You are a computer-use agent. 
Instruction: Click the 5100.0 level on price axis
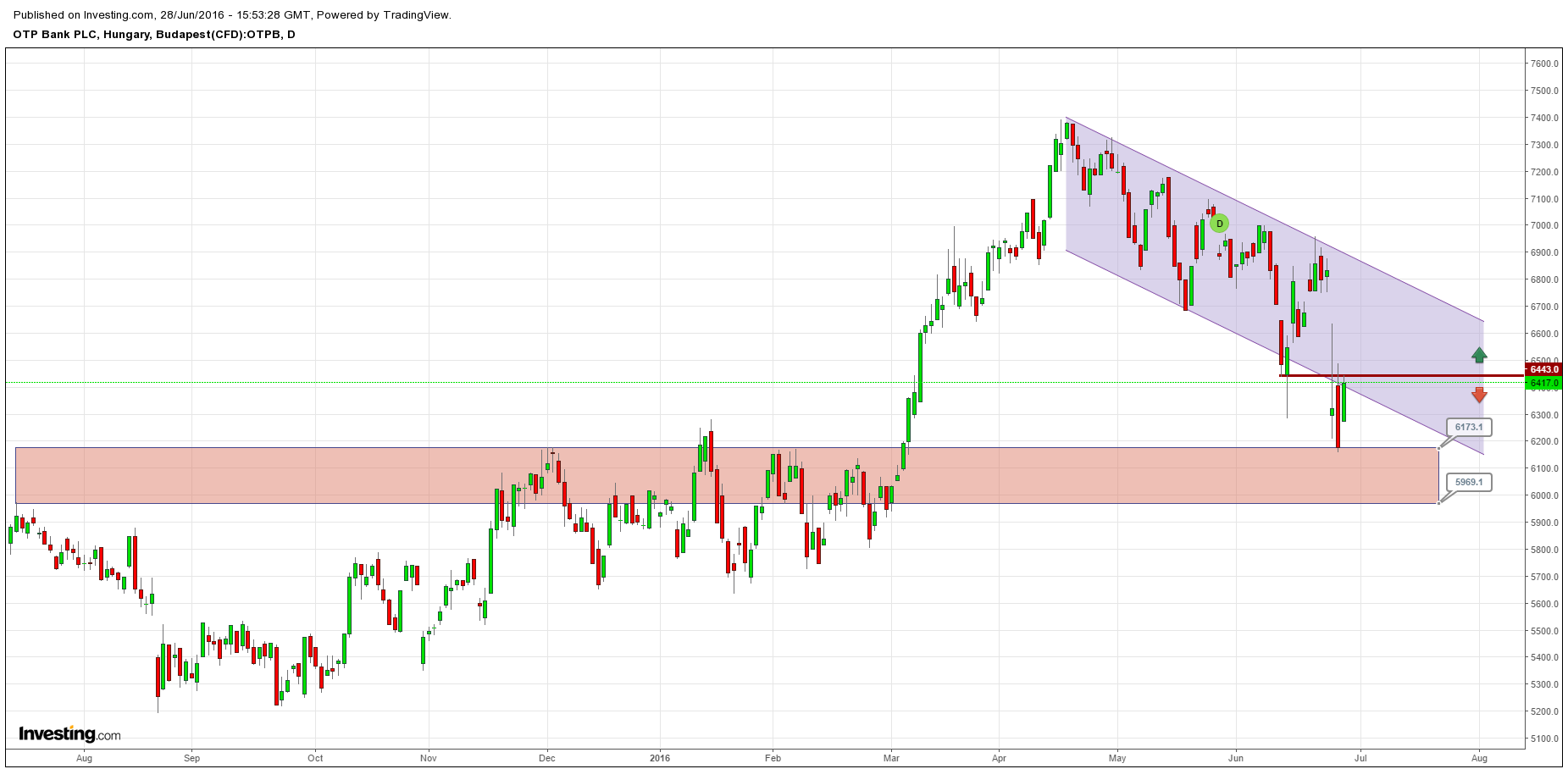(1545, 739)
